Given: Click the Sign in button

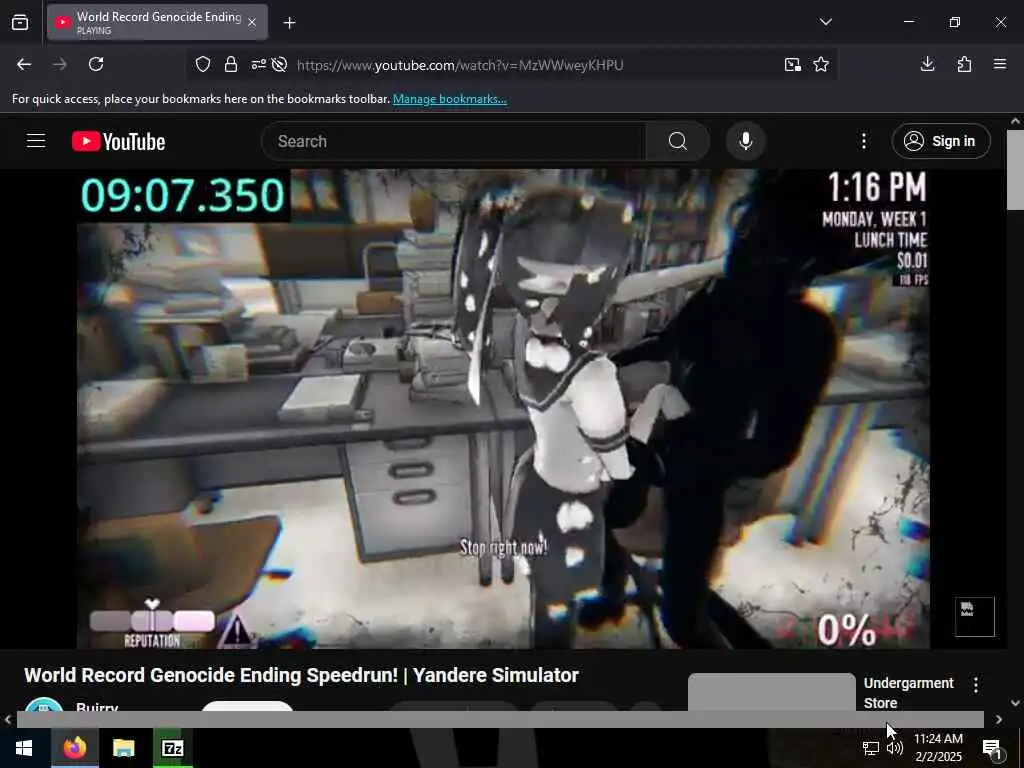Looking at the screenshot, I should 941,141.
